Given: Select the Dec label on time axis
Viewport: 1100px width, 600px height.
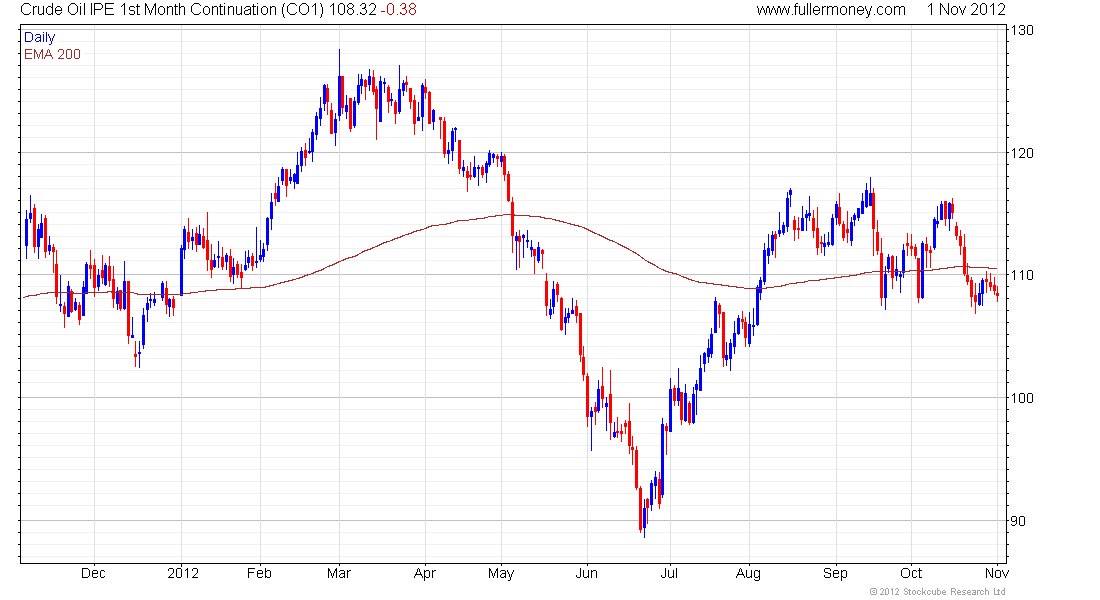Looking at the screenshot, I should [x=93, y=574].
